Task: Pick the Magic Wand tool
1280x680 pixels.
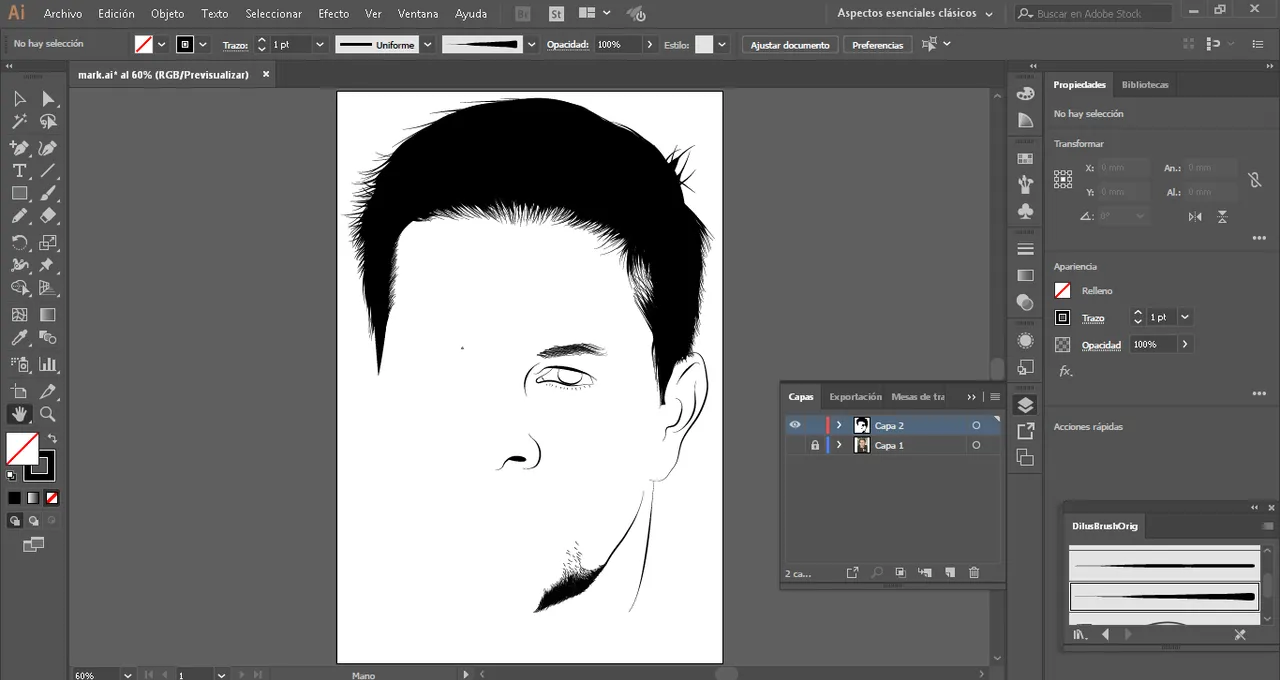Action: point(19,122)
